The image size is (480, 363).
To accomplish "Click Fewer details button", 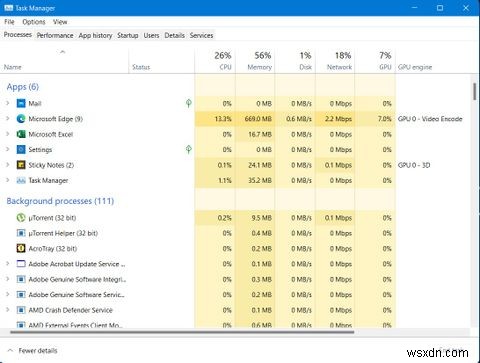I will coord(33,351).
